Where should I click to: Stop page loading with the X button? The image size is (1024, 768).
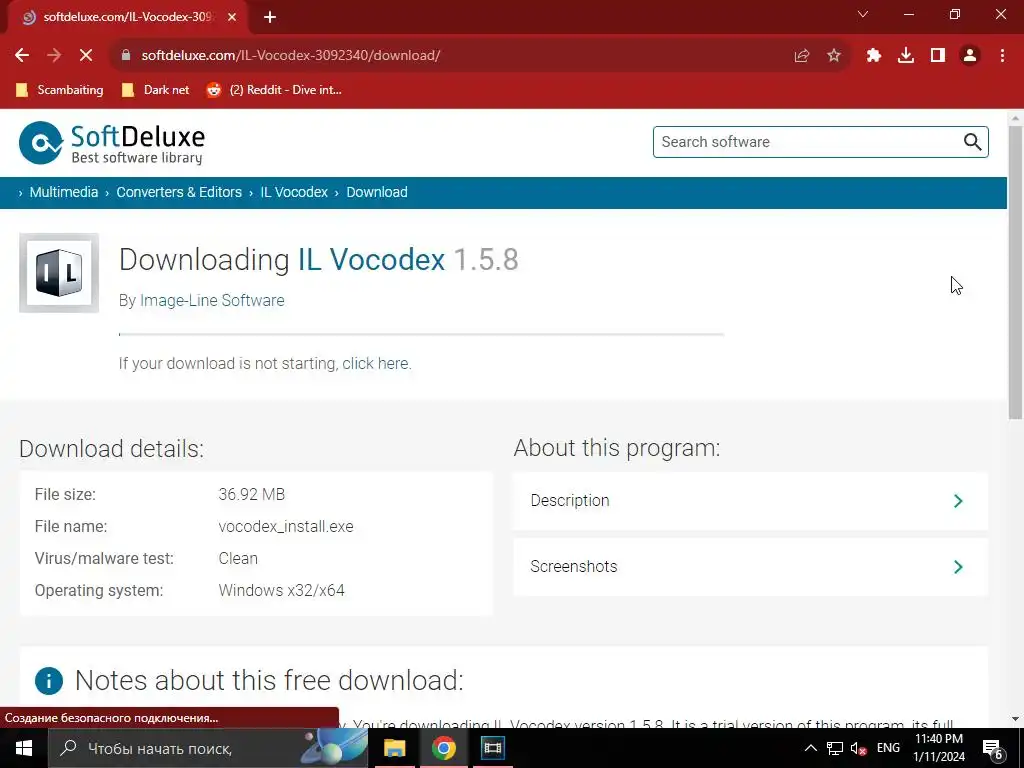(86, 56)
